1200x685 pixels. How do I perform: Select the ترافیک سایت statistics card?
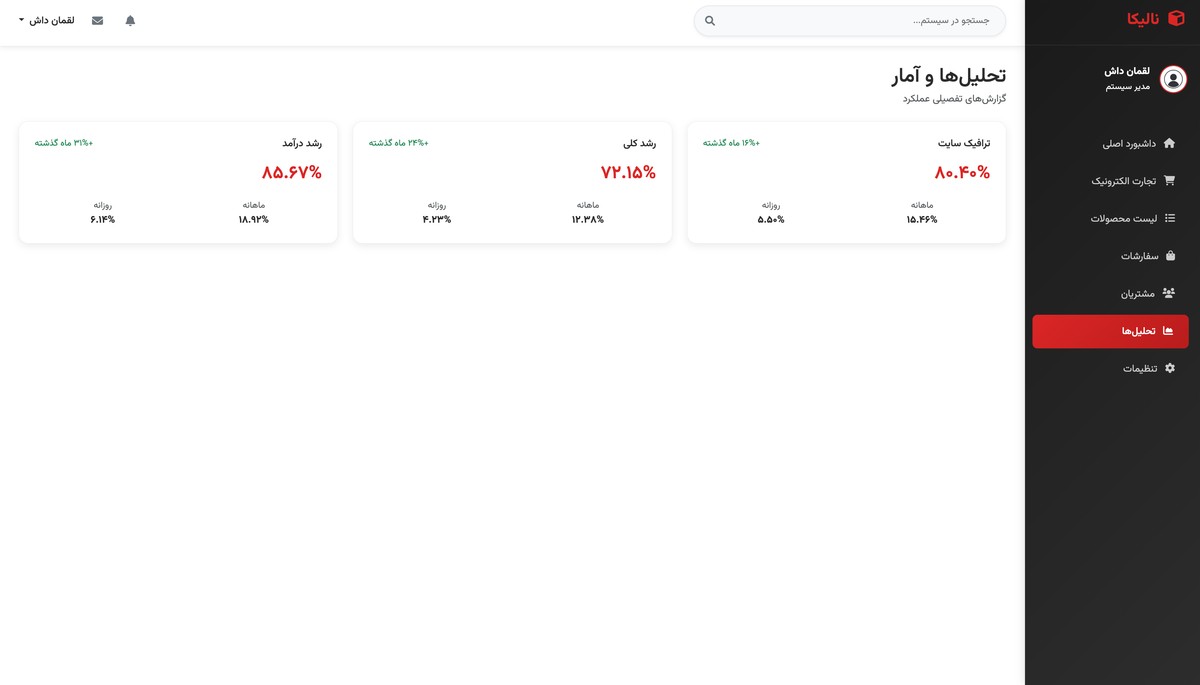[x=846, y=182]
